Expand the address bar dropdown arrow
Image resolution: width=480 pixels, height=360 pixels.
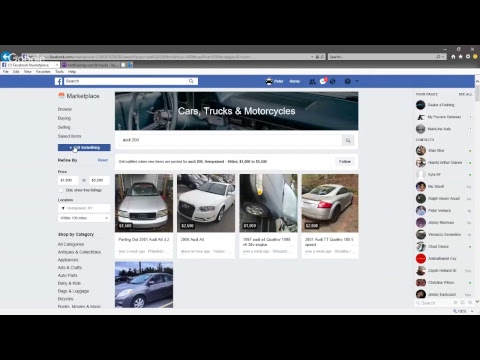click(312, 57)
